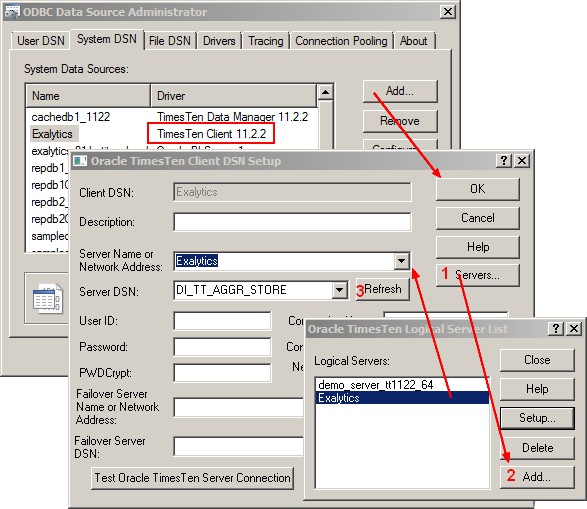Click Cancel in the Client DSN Setup dialog
Viewport: 587px width, 509px height.
(478, 218)
